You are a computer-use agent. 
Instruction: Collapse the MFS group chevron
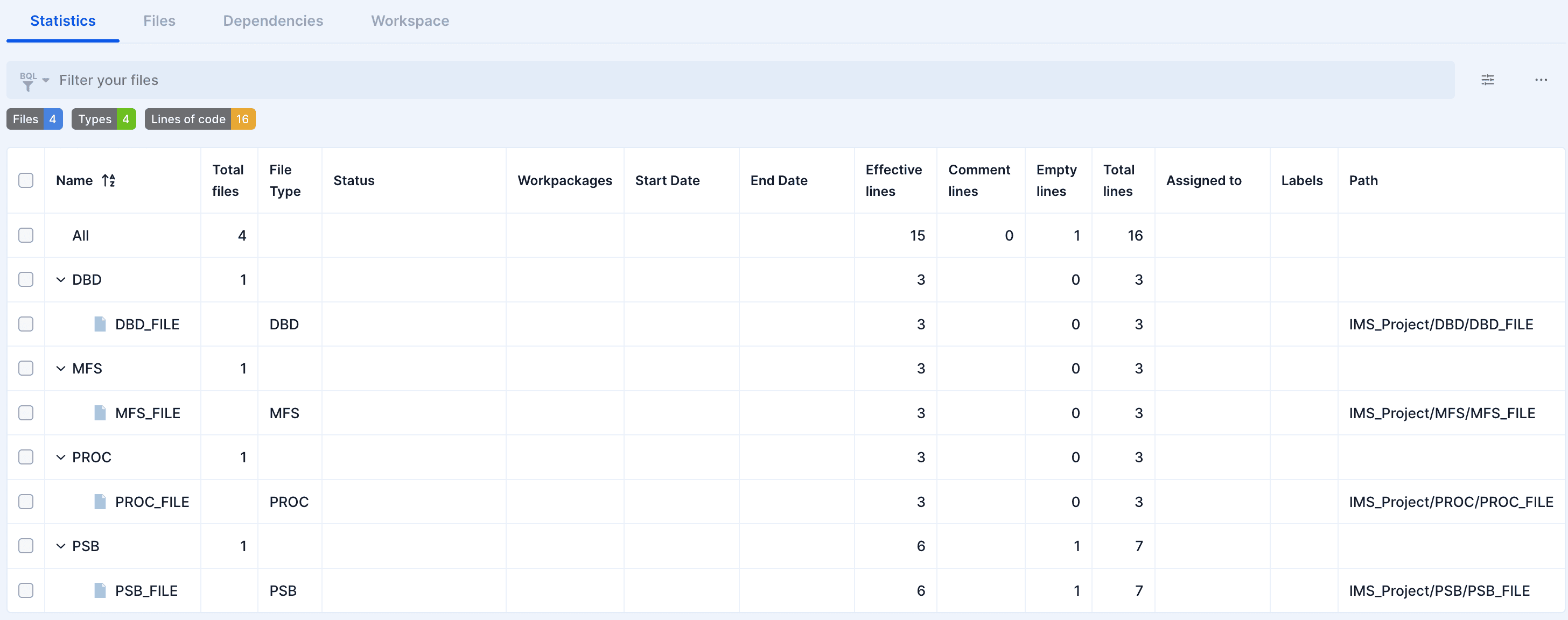click(x=60, y=369)
